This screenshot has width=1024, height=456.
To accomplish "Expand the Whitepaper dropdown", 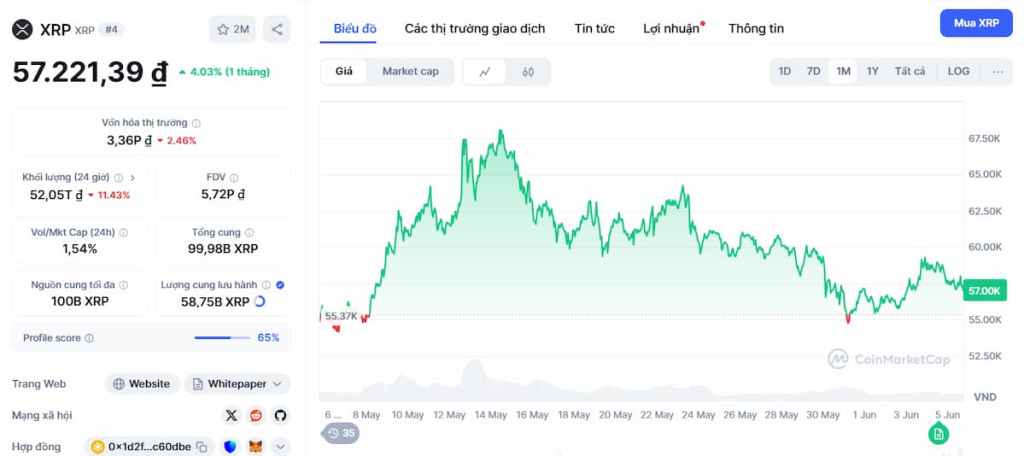I will pos(276,384).
